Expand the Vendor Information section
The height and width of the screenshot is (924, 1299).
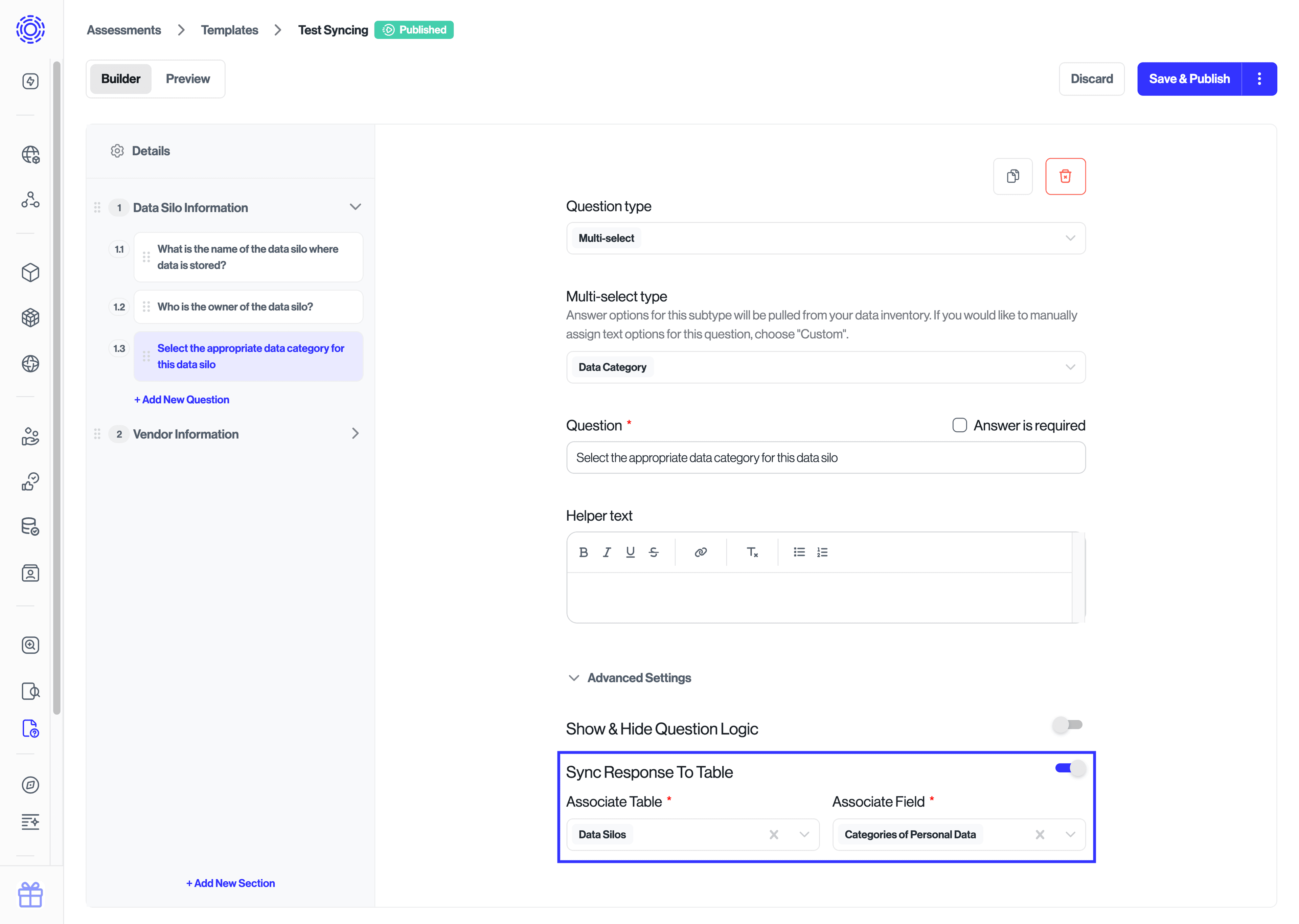point(356,433)
